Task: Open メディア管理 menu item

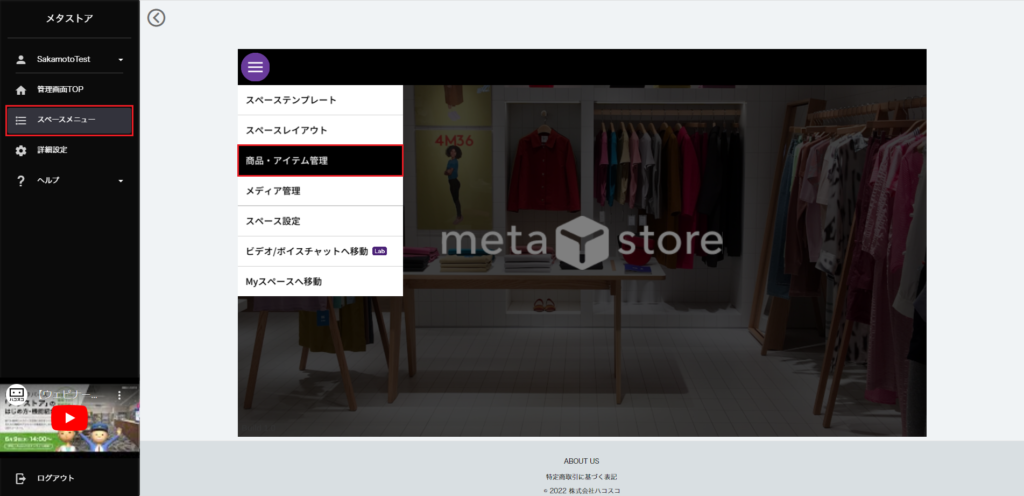Action: [320, 191]
